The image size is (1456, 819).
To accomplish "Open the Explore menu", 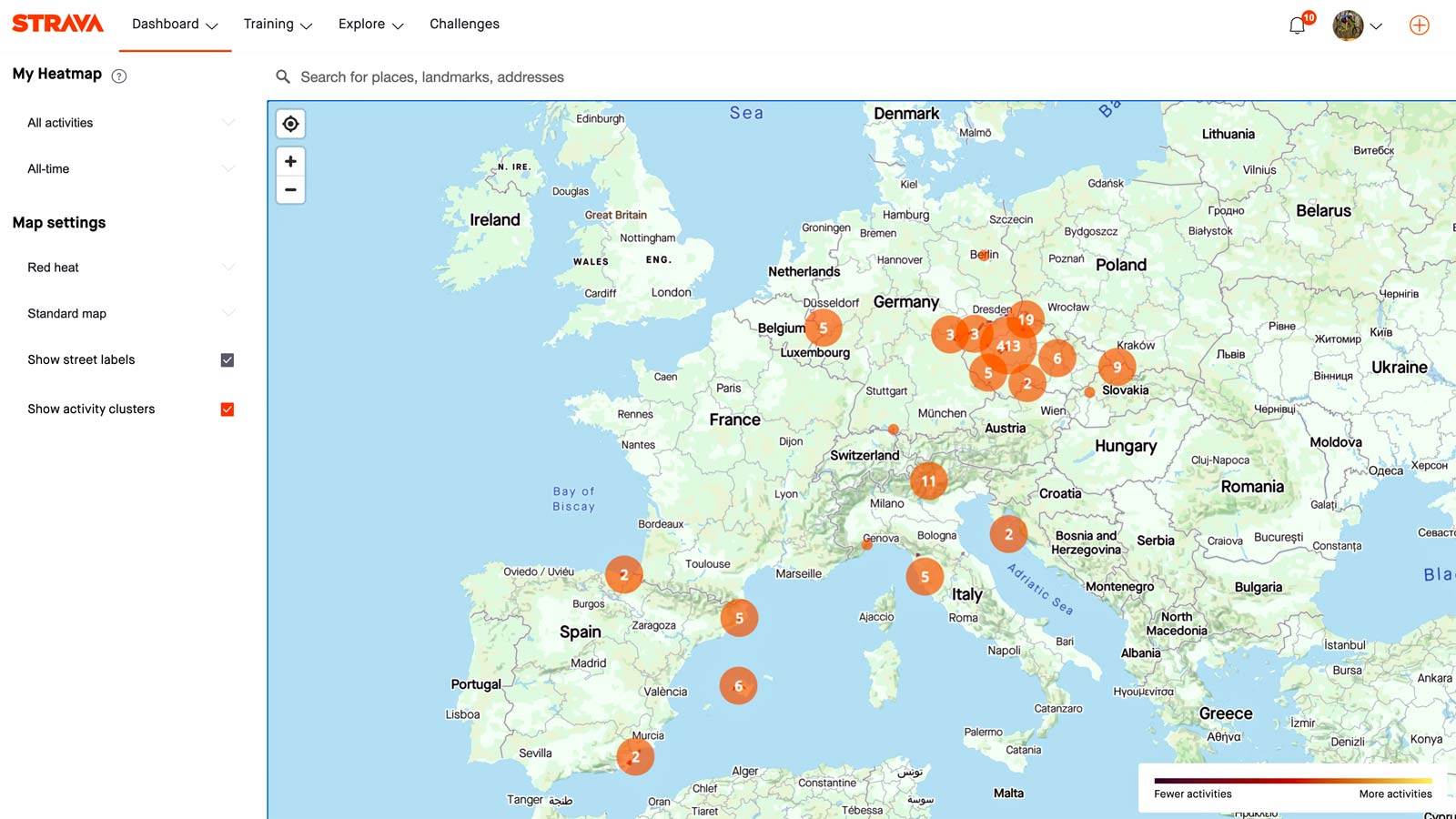I will [370, 25].
